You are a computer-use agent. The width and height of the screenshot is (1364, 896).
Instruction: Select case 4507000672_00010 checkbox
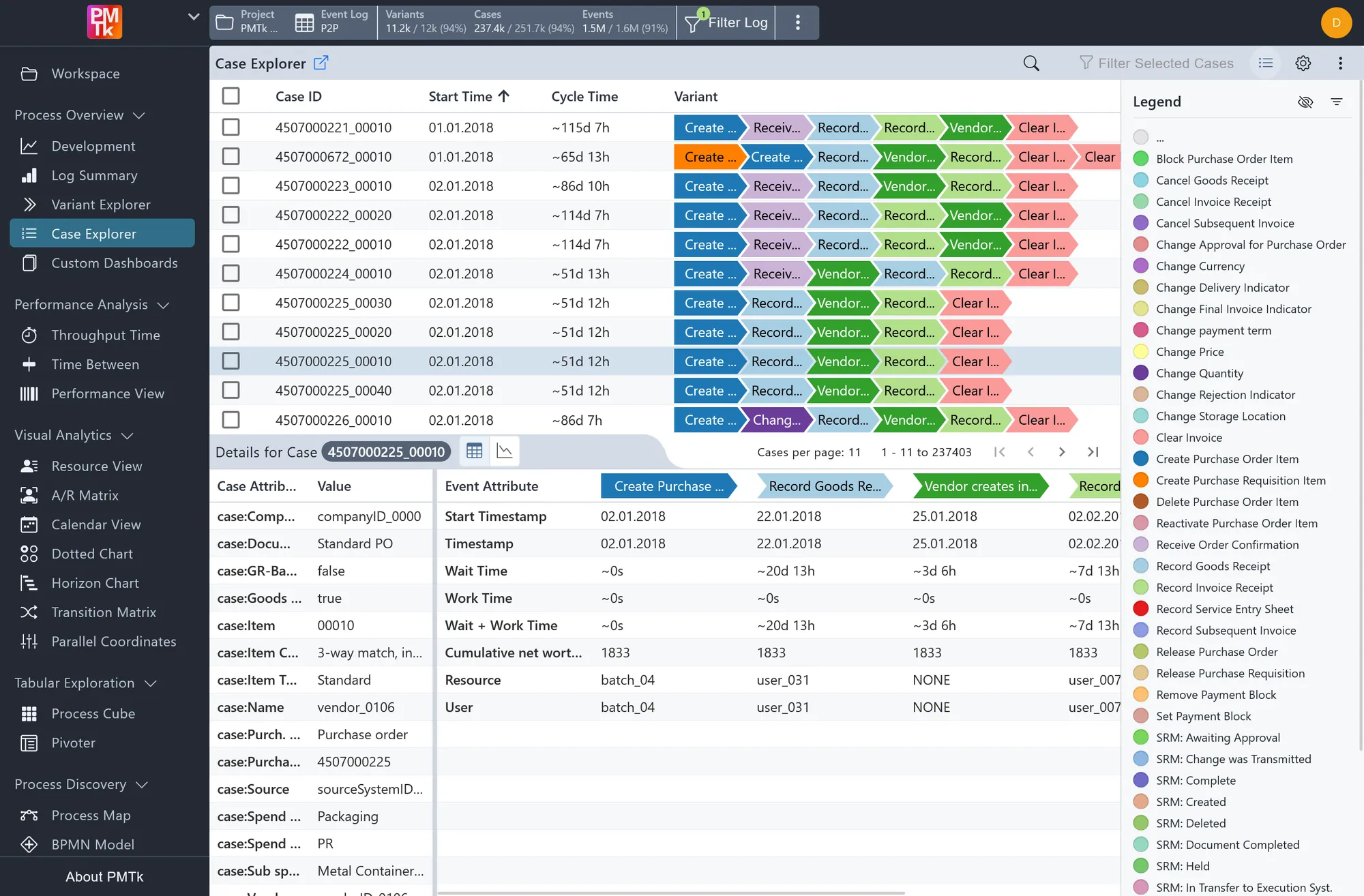pyautogui.click(x=231, y=157)
